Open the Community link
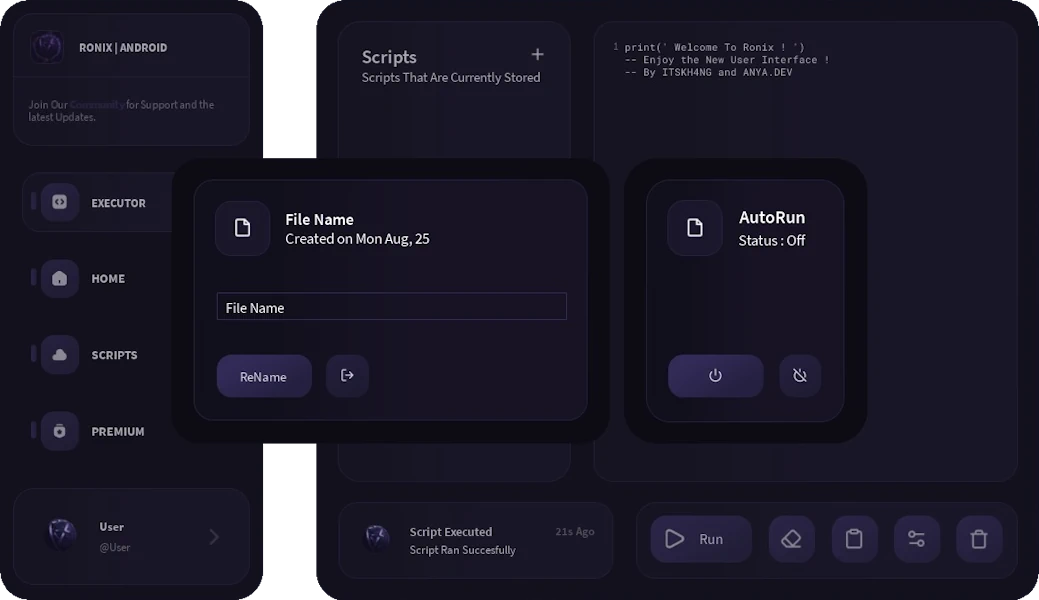The height and width of the screenshot is (600, 1039). pyautogui.click(x=97, y=105)
